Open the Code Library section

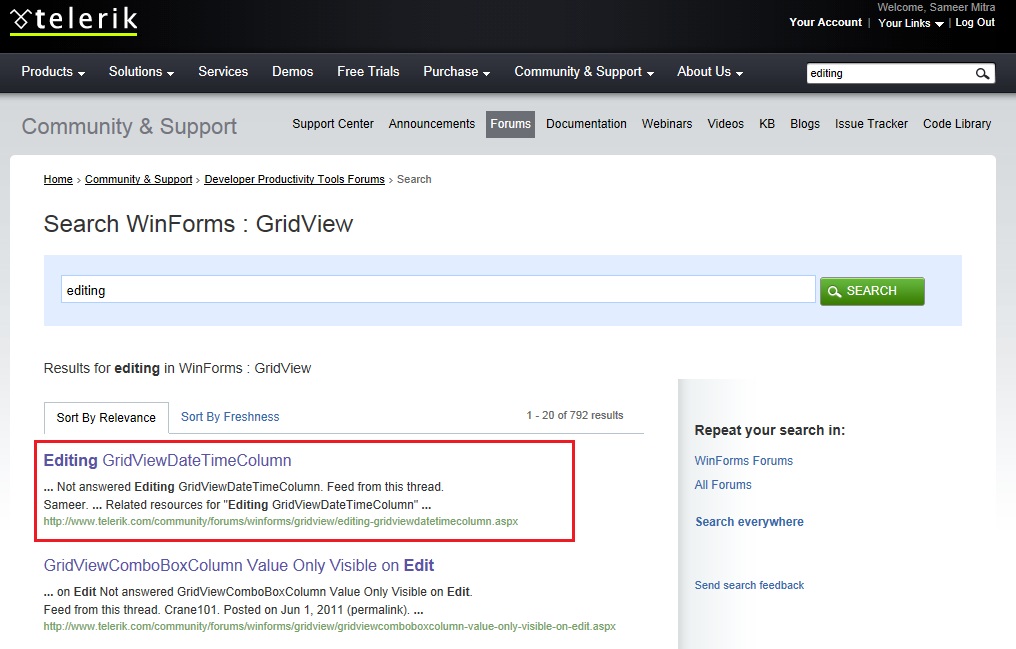click(x=957, y=124)
